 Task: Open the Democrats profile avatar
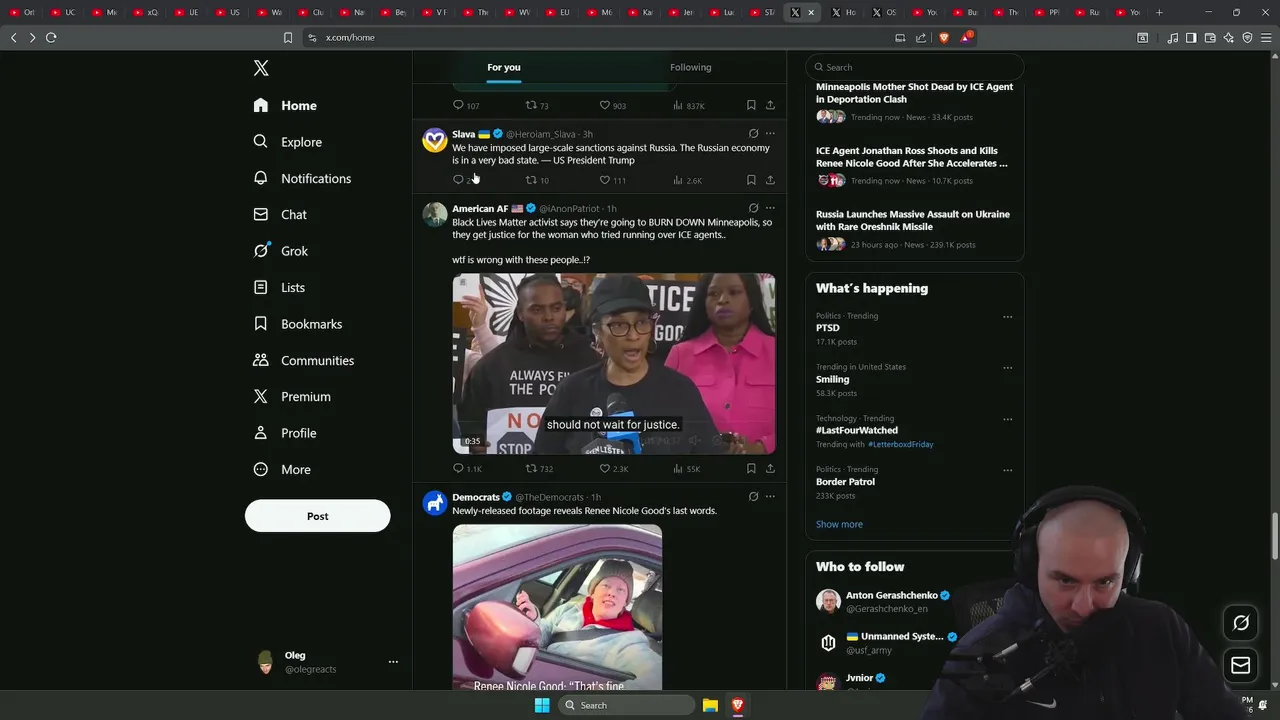[x=434, y=503]
